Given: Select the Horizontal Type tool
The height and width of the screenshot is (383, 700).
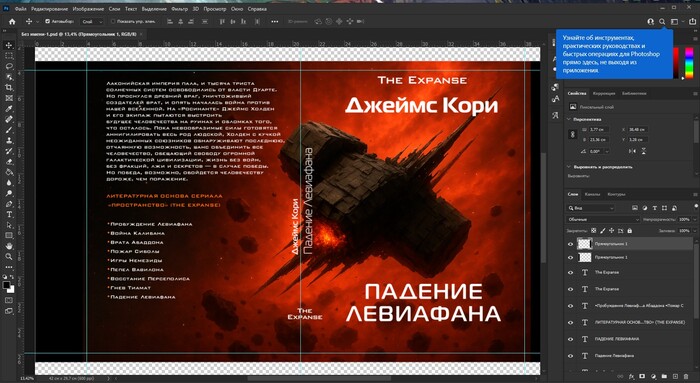Looking at the screenshot, I should coord(9,215).
